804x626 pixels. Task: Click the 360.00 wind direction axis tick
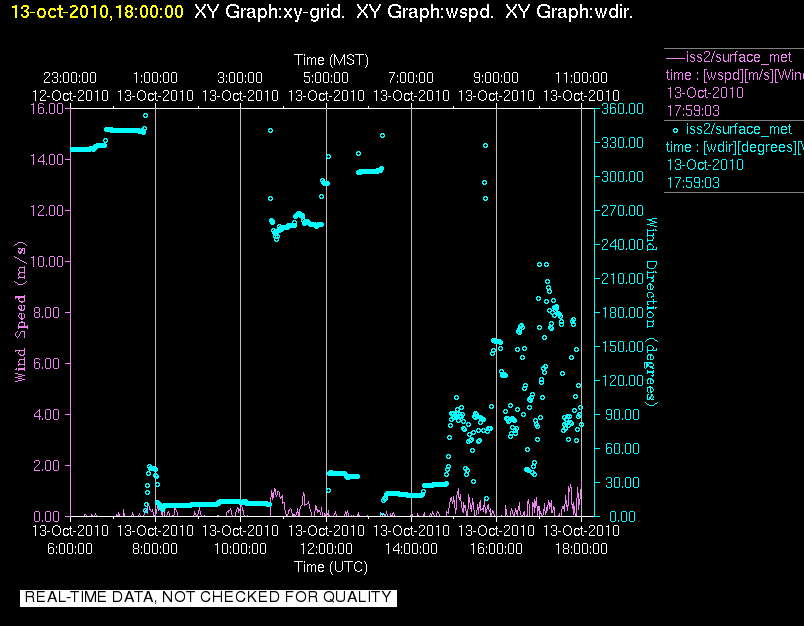[x=622, y=109]
